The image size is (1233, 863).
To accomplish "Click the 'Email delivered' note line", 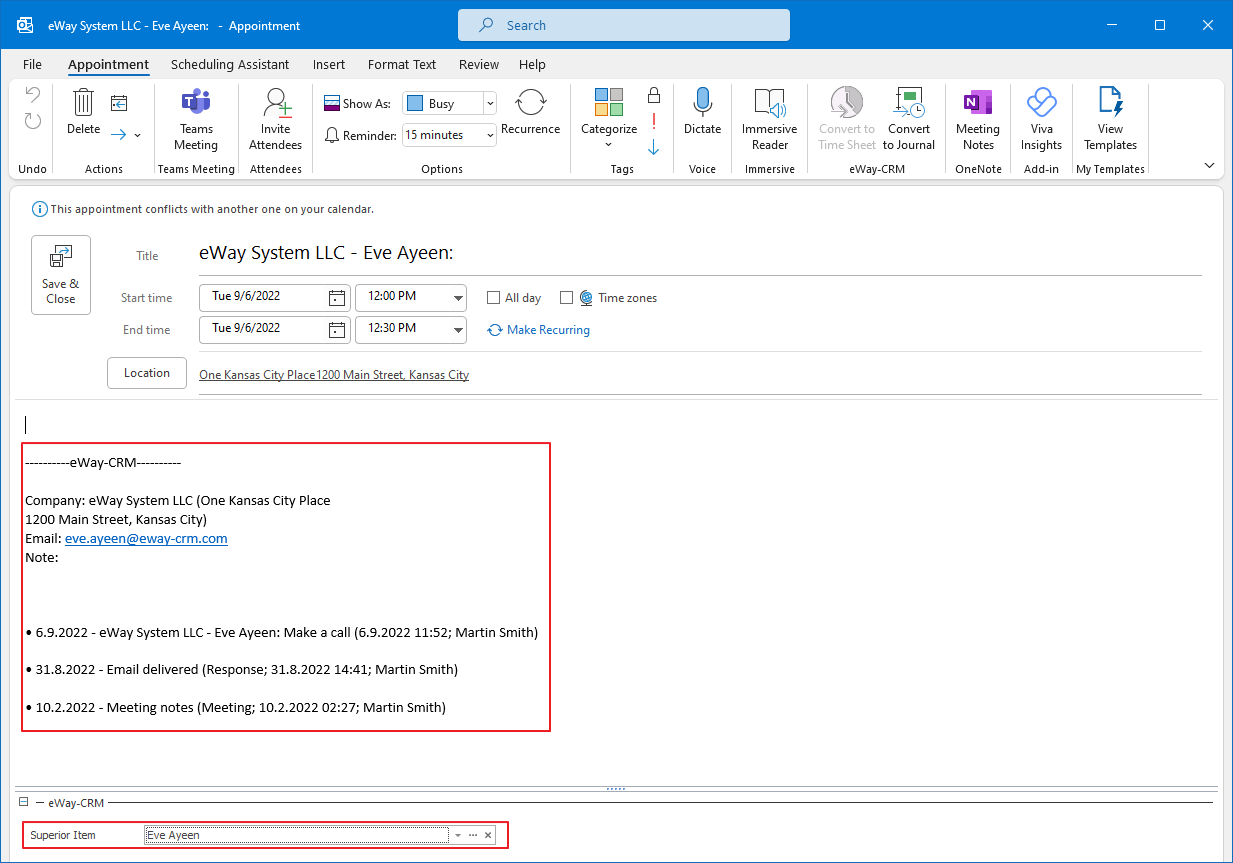I will coord(241,669).
